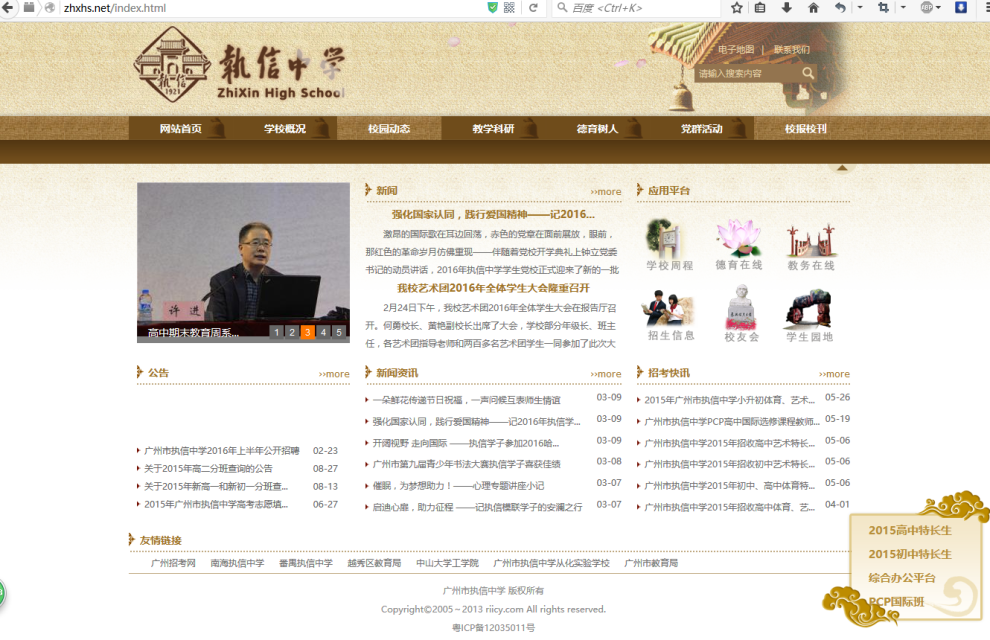Open the screenshot crop tool dropdown arrow
The height and width of the screenshot is (640, 990).
pos(903,8)
